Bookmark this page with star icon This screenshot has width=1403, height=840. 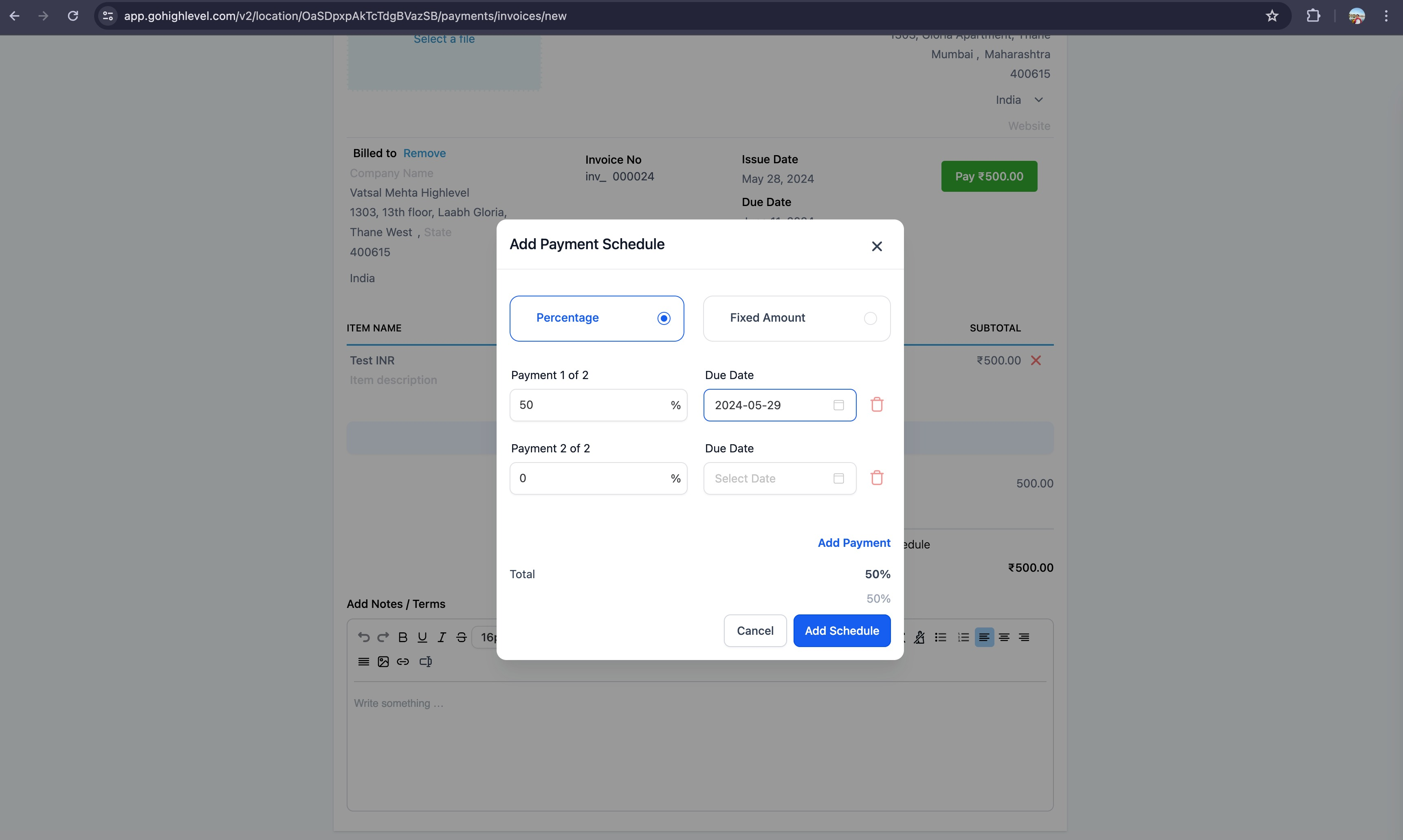pyautogui.click(x=1272, y=16)
